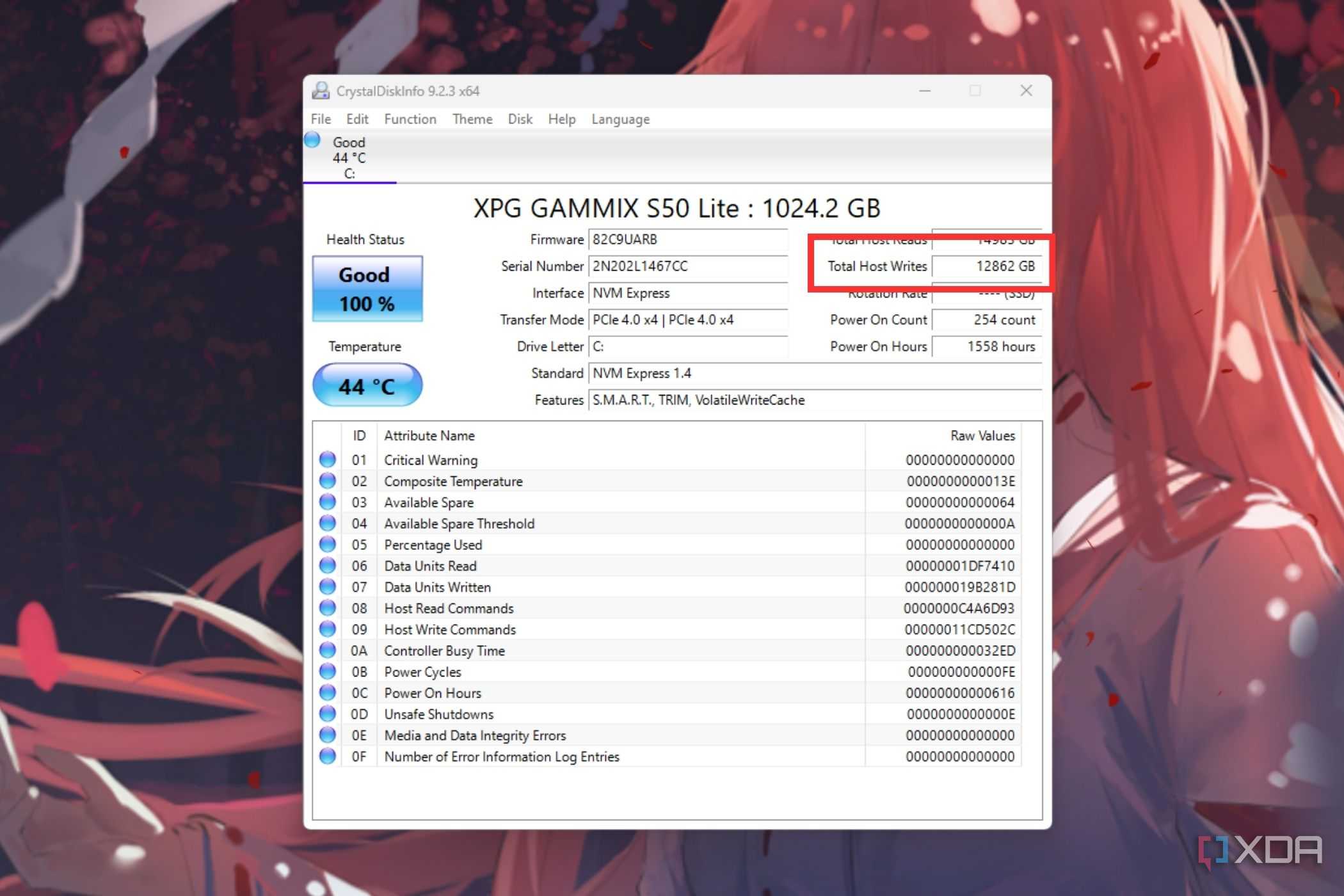The width and height of the screenshot is (1344, 896).
Task: Click the Good 100 % health status button
Action: (367, 289)
